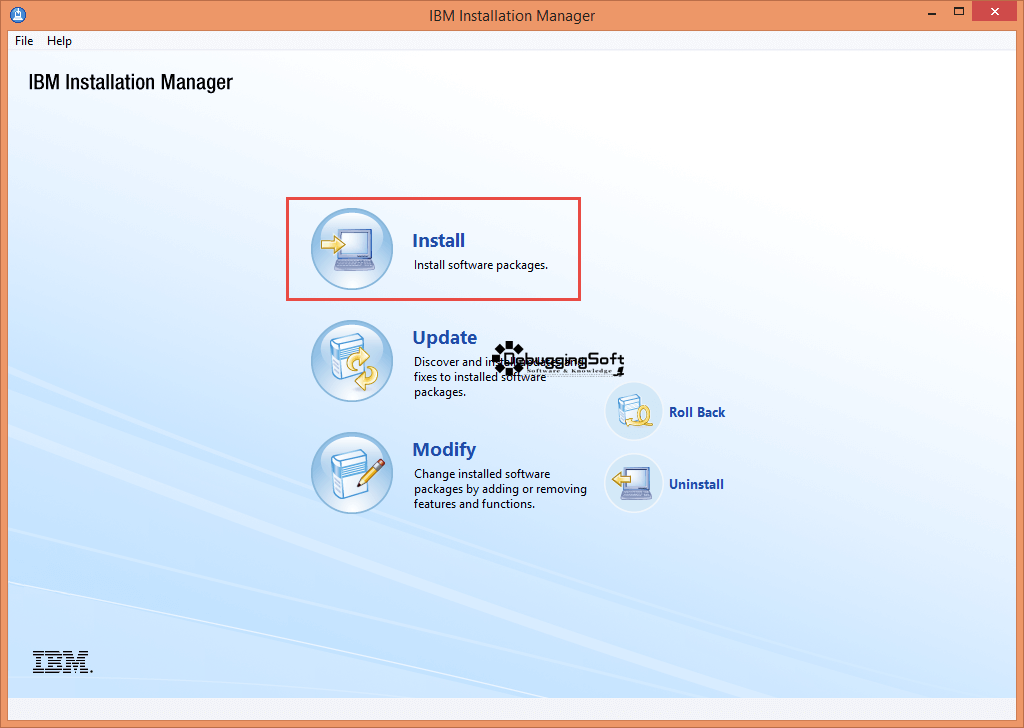The height and width of the screenshot is (728, 1024).
Task: Click the Roll Back icon
Action: tap(633, 412)
